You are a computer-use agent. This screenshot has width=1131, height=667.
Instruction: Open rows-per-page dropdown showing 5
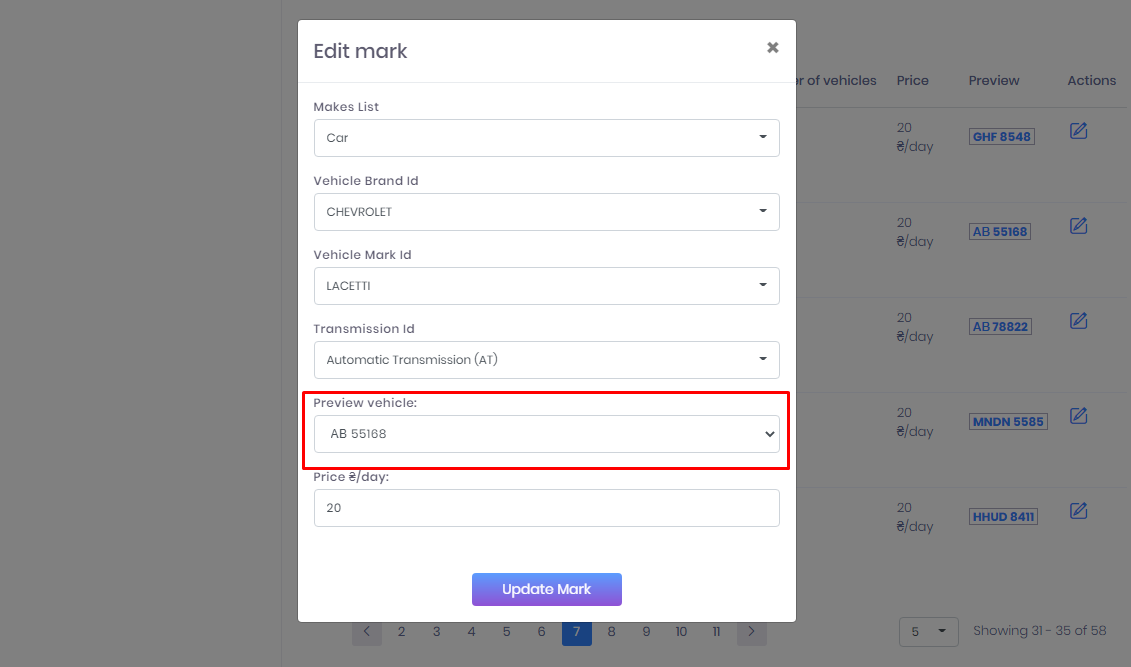[929, 632]
